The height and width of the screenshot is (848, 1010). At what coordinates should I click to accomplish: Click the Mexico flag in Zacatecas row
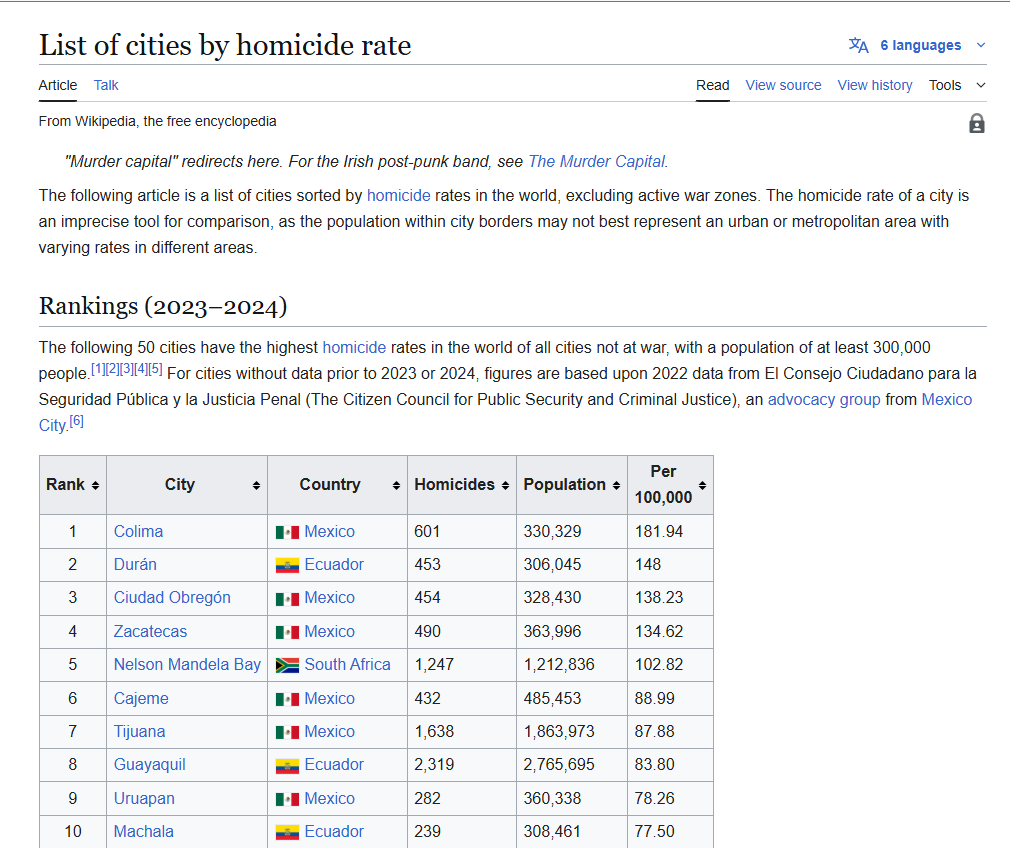[x=287, y=632]
